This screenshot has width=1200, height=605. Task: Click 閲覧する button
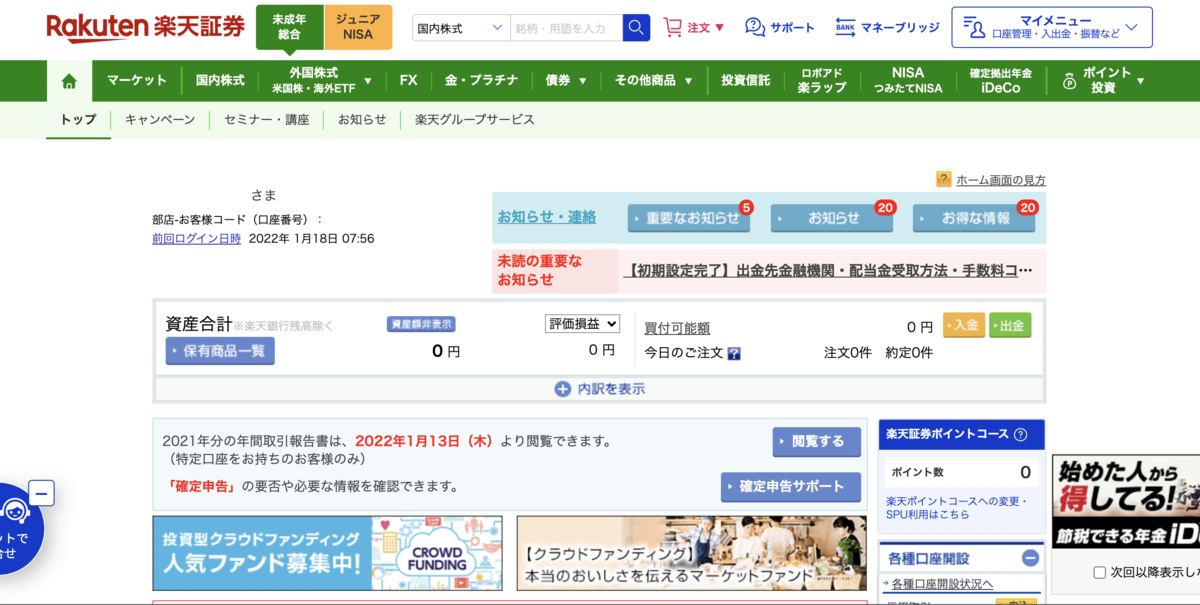pos(816,441)
